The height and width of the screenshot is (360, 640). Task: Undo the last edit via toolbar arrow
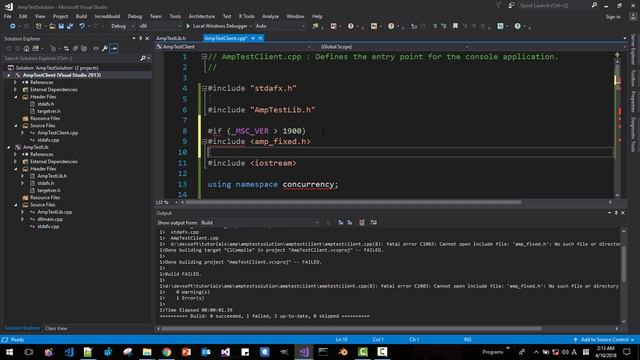(82, 26)
